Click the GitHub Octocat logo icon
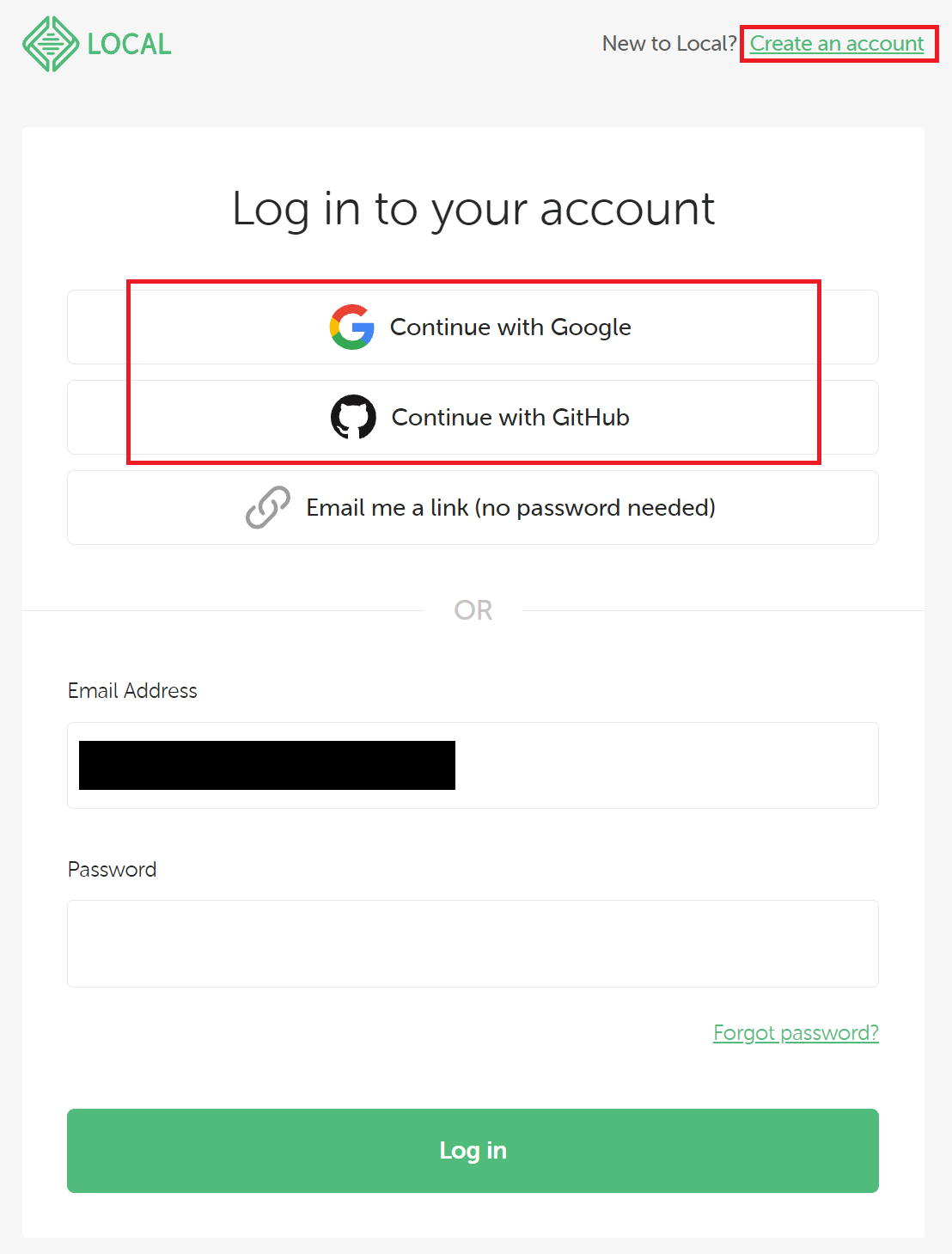The width and height of the screenshot is (952, 1254). point(353,417)
